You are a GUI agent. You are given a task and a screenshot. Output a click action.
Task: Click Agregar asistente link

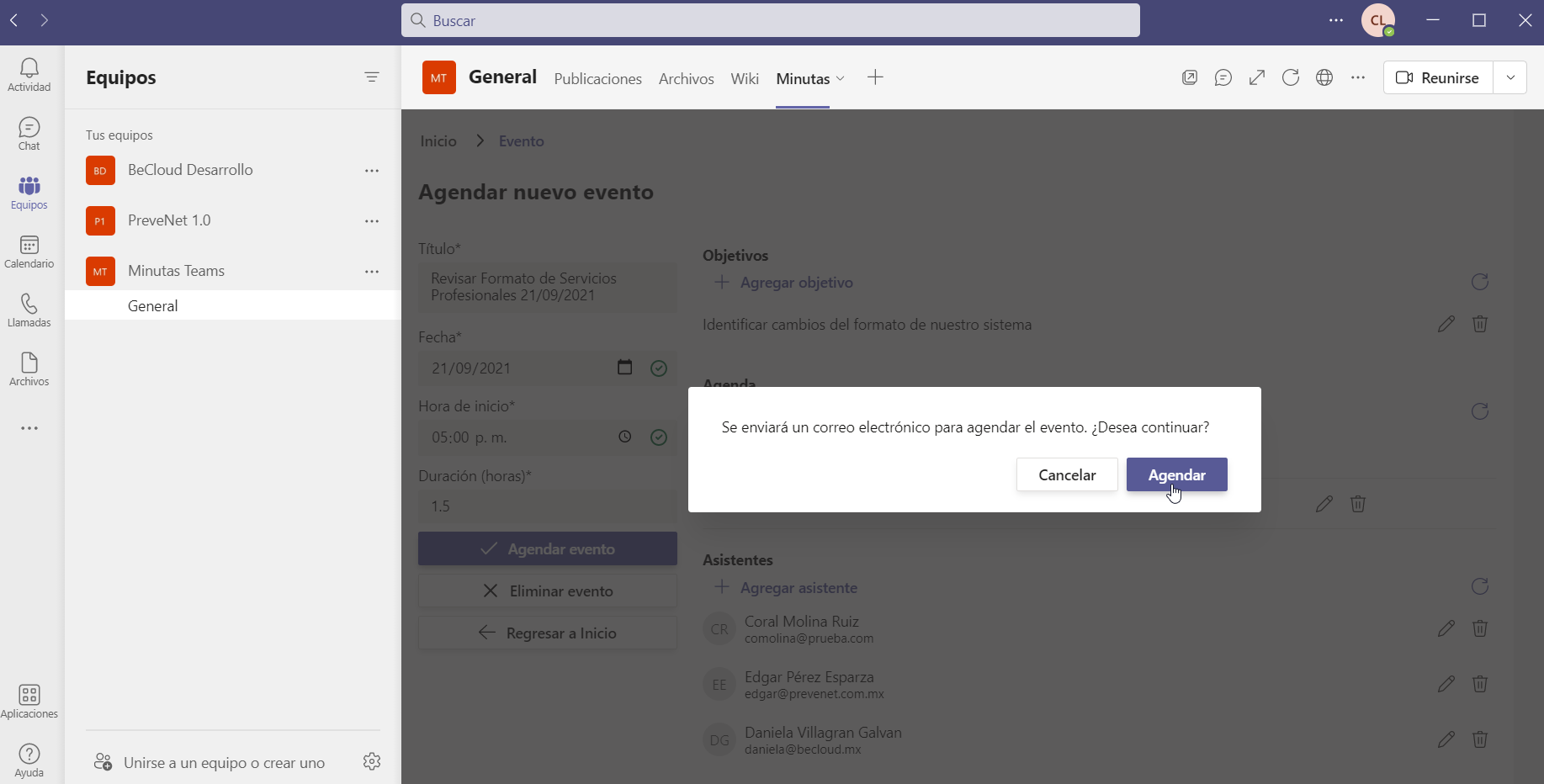point(786,587)
